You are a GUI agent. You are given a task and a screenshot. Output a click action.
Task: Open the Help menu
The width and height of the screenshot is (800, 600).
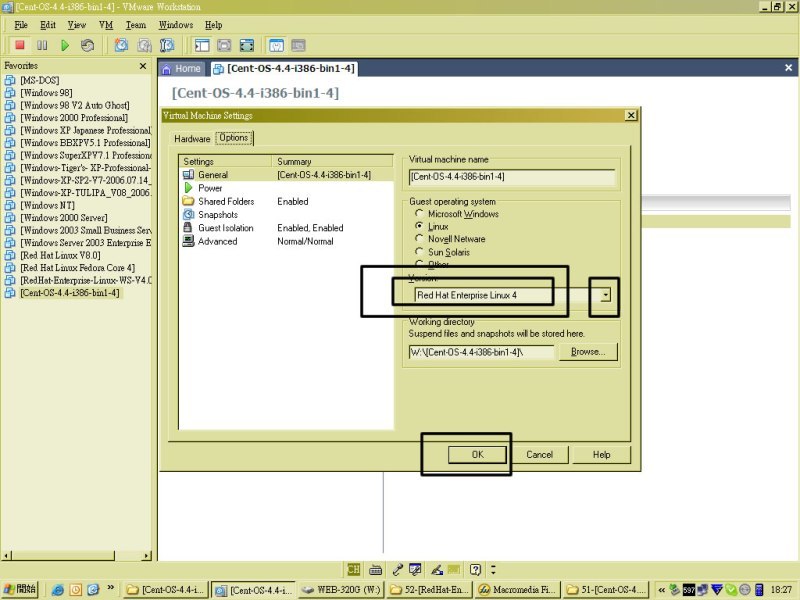[x=214, y=25]
